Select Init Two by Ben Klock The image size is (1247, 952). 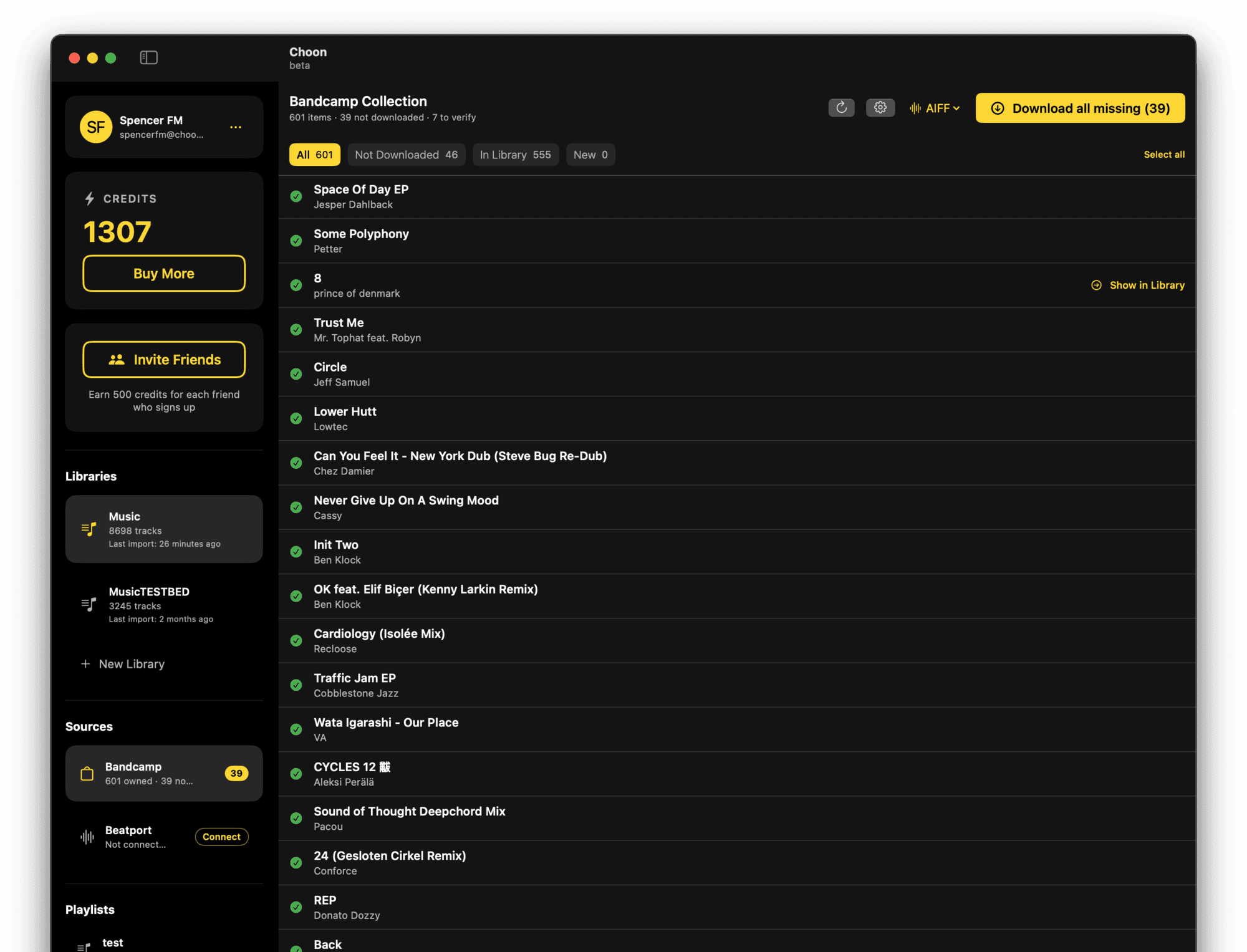pyautogui.click(x=737, y=552)
